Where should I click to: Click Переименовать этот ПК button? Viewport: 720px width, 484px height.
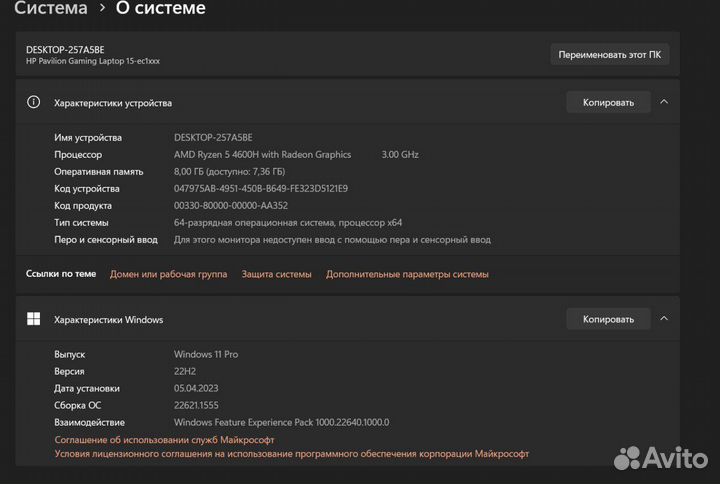click(609, 55)
